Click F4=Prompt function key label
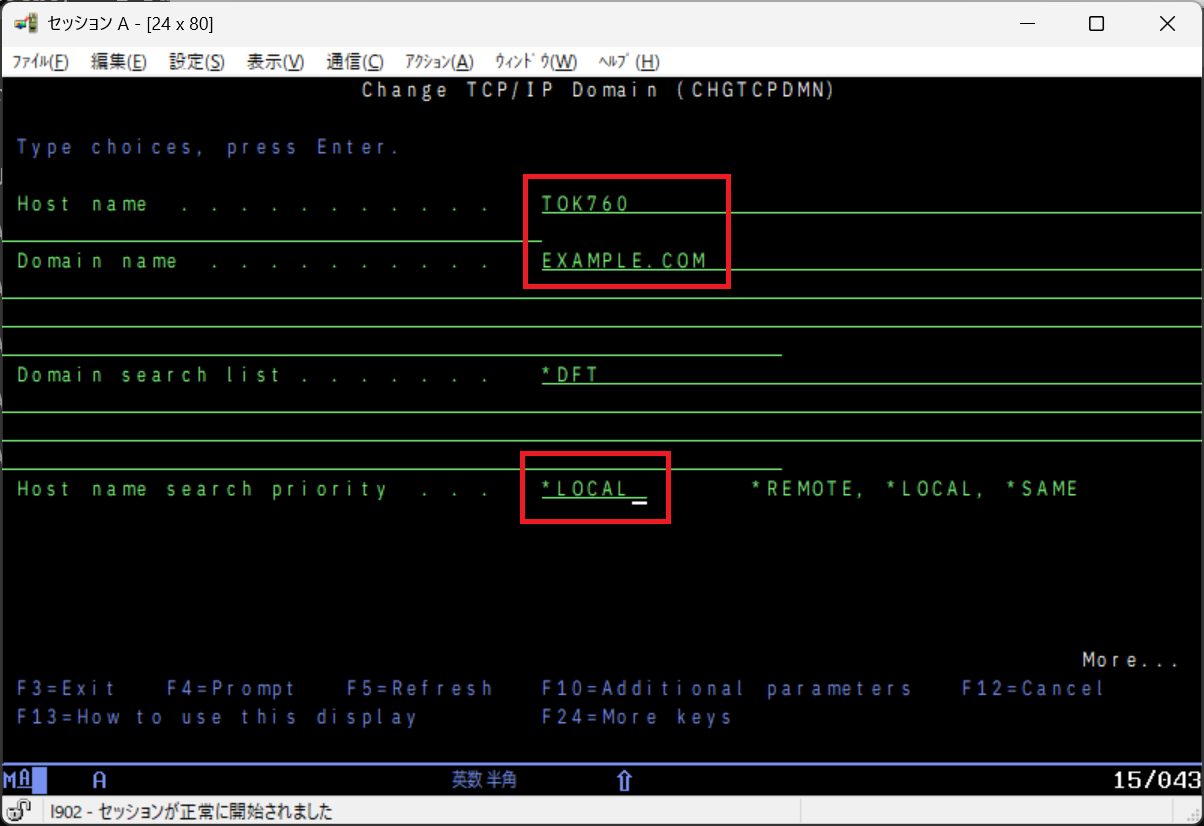The width and height of the screenshot is (1204, 826). [231, 688]
